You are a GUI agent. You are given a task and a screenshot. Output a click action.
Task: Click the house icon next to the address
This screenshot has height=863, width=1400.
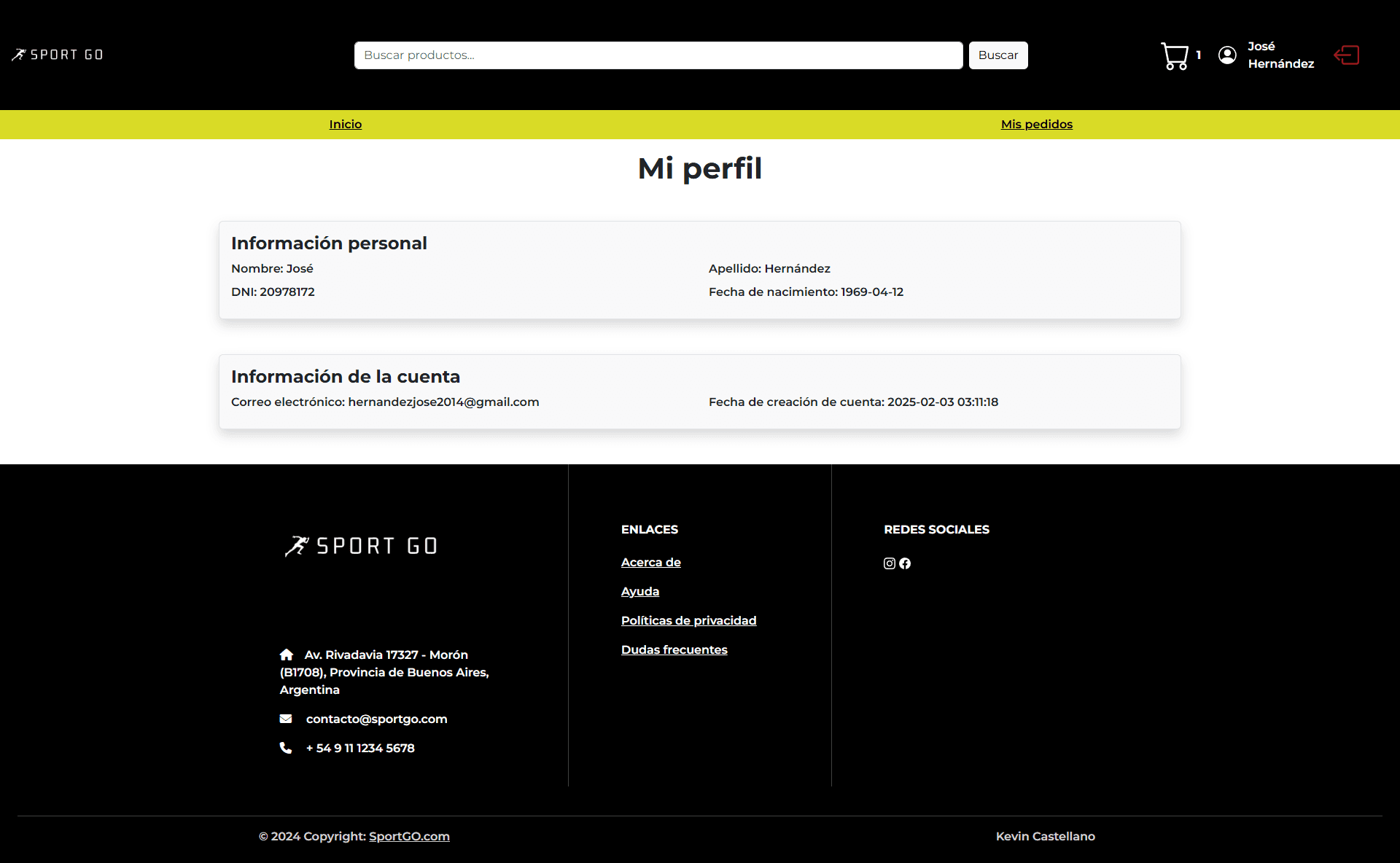286,655
